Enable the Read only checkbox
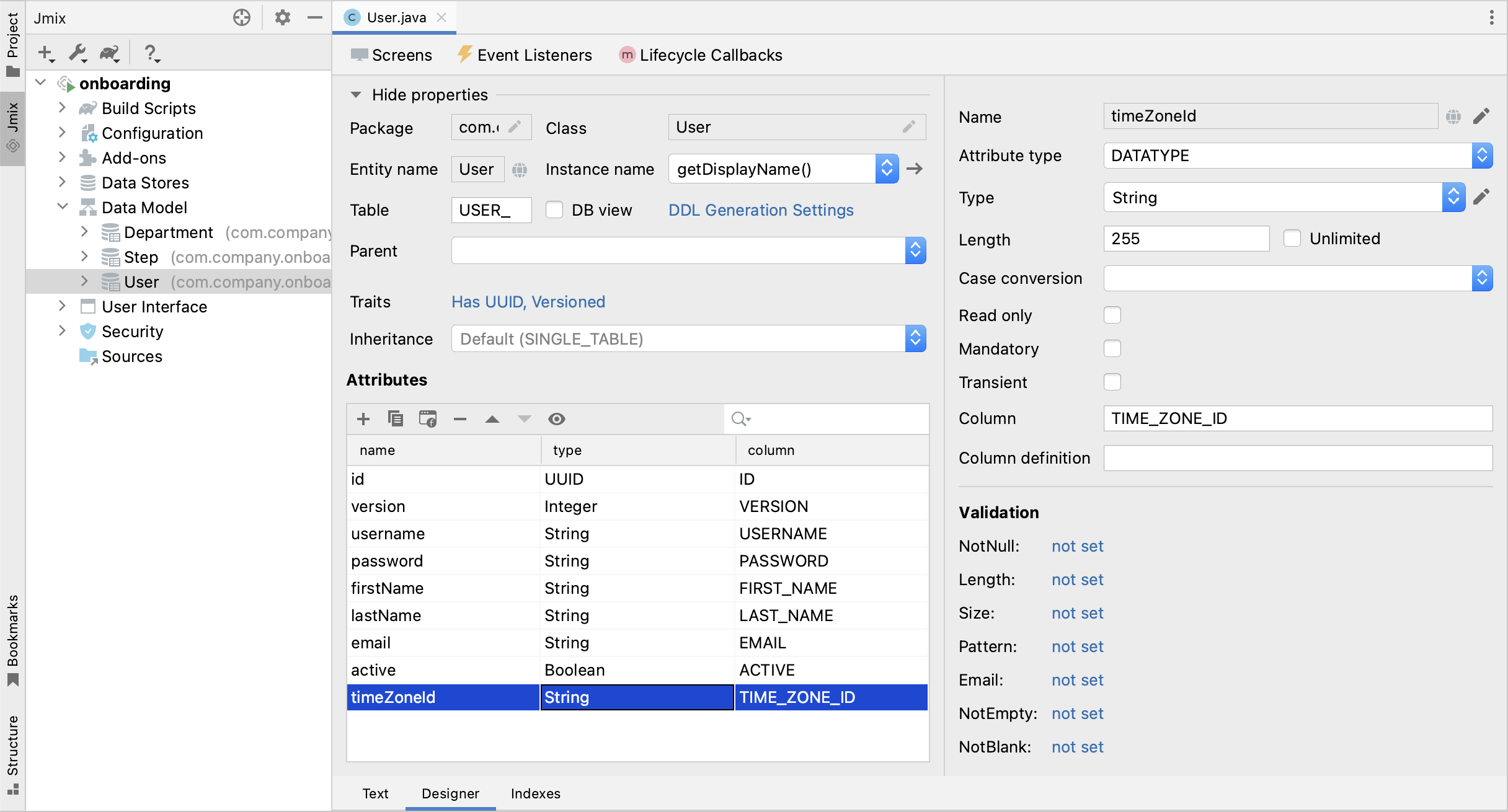The height and width of the screenshot is (812, 1508). tap(1112, 315)
